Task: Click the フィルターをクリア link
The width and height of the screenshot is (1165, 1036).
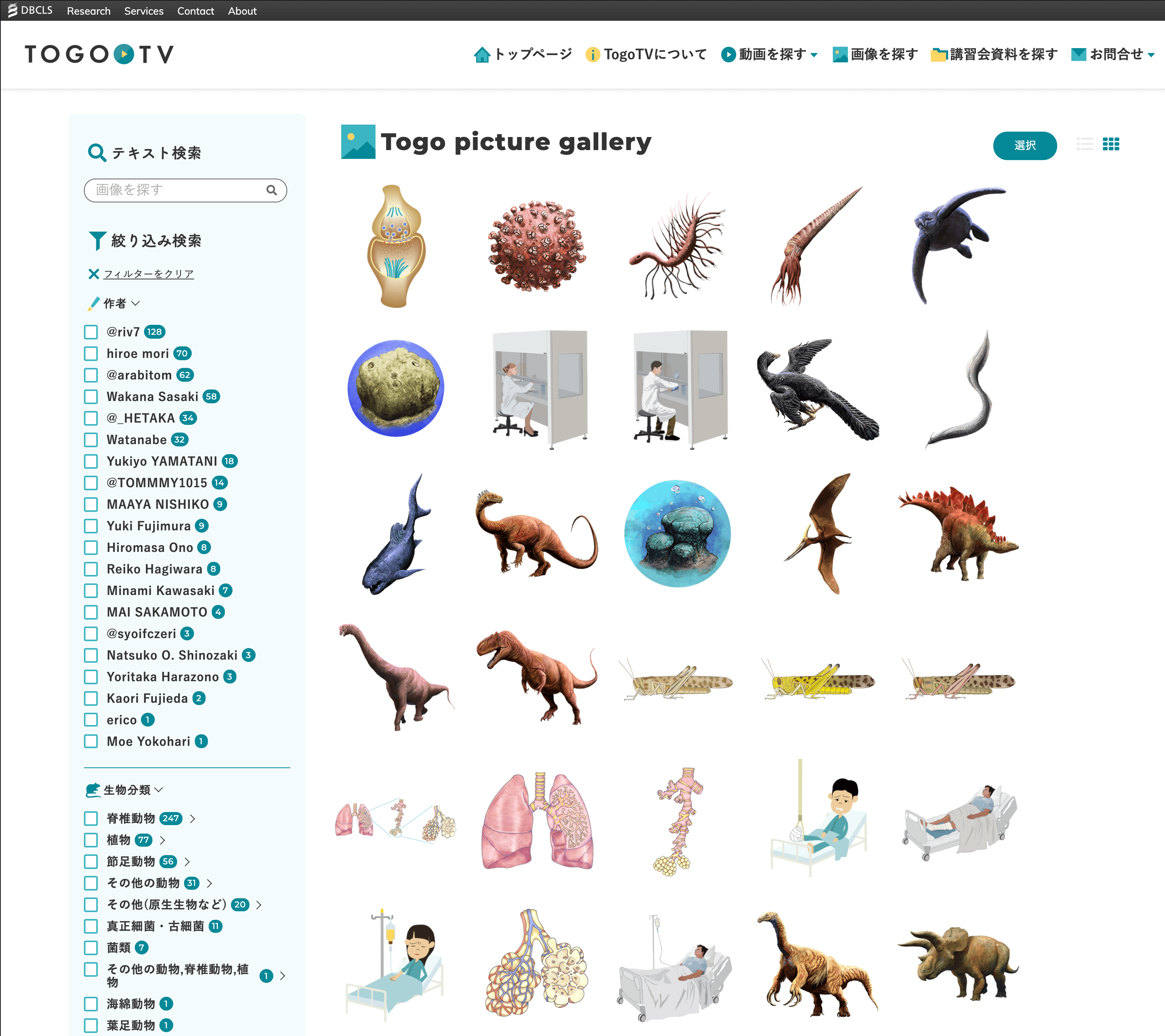Action: click(149, 274)
